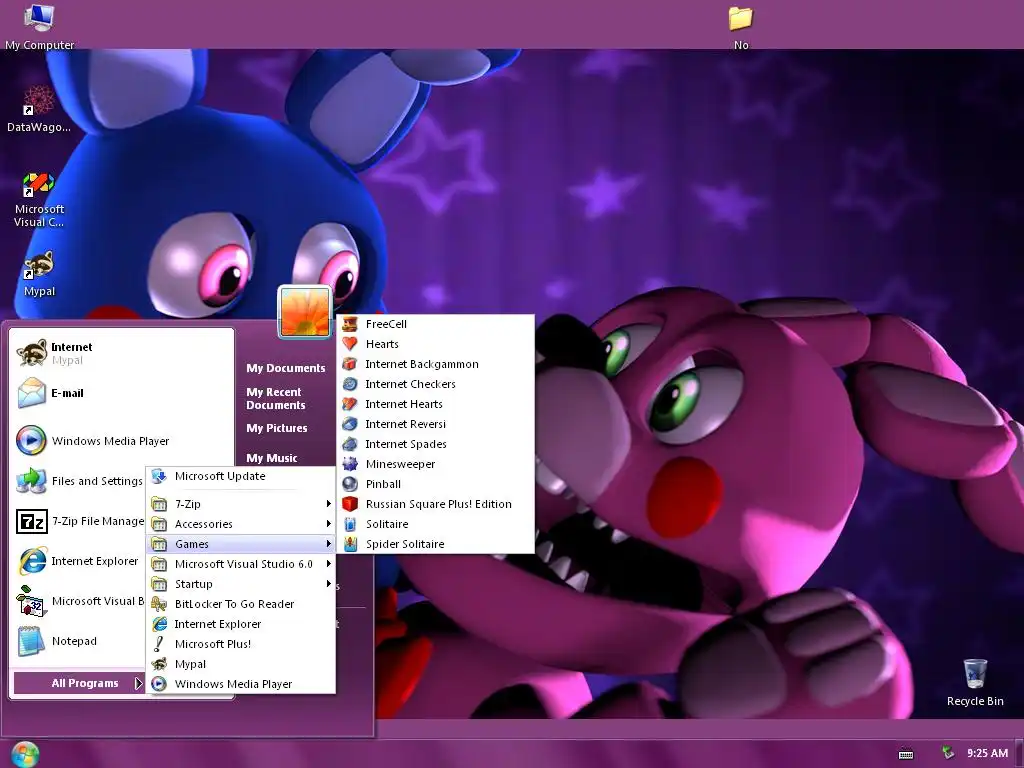The image size is (1024, 768).
Task: Expand the Startup folder
Action: click(241, 584)
